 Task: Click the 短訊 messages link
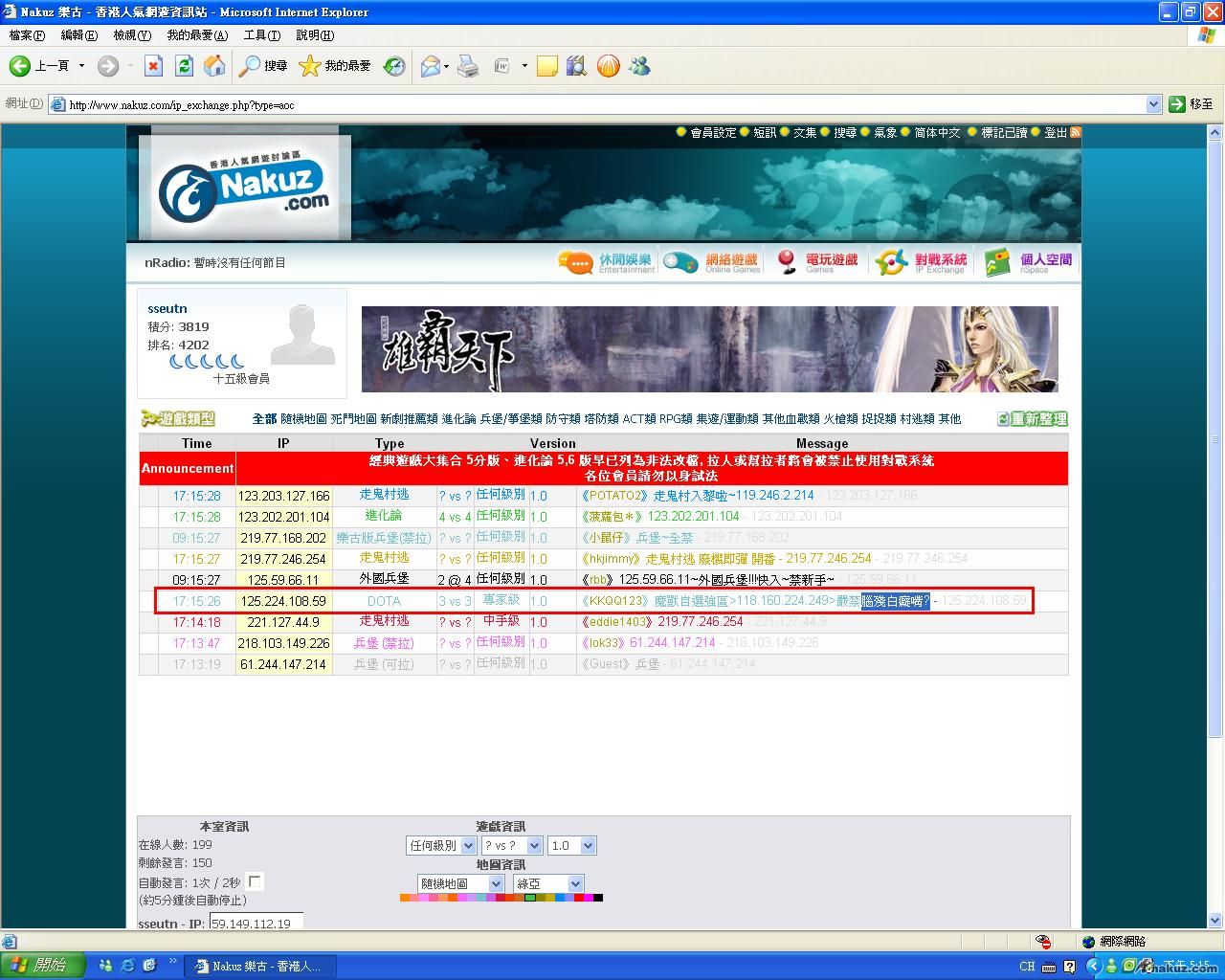coord(765,132)
